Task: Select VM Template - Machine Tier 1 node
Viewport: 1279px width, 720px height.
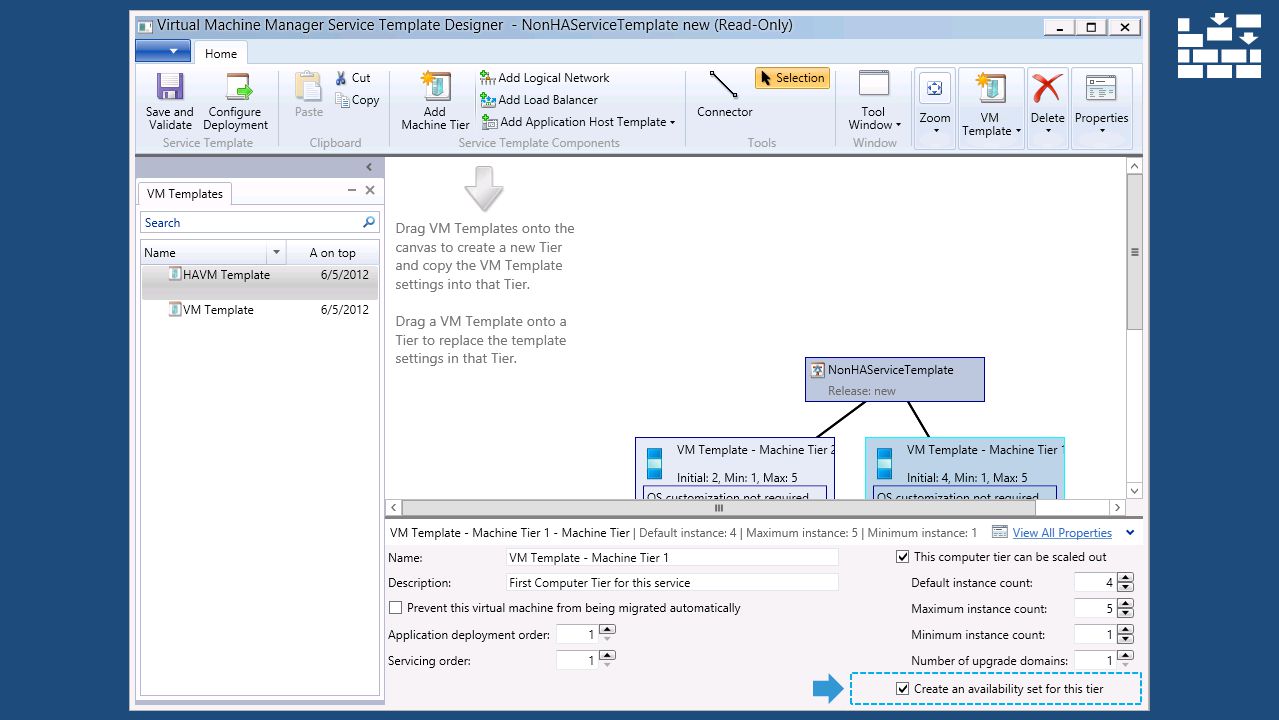Action: pyautogui.click(x=965, y=468)
